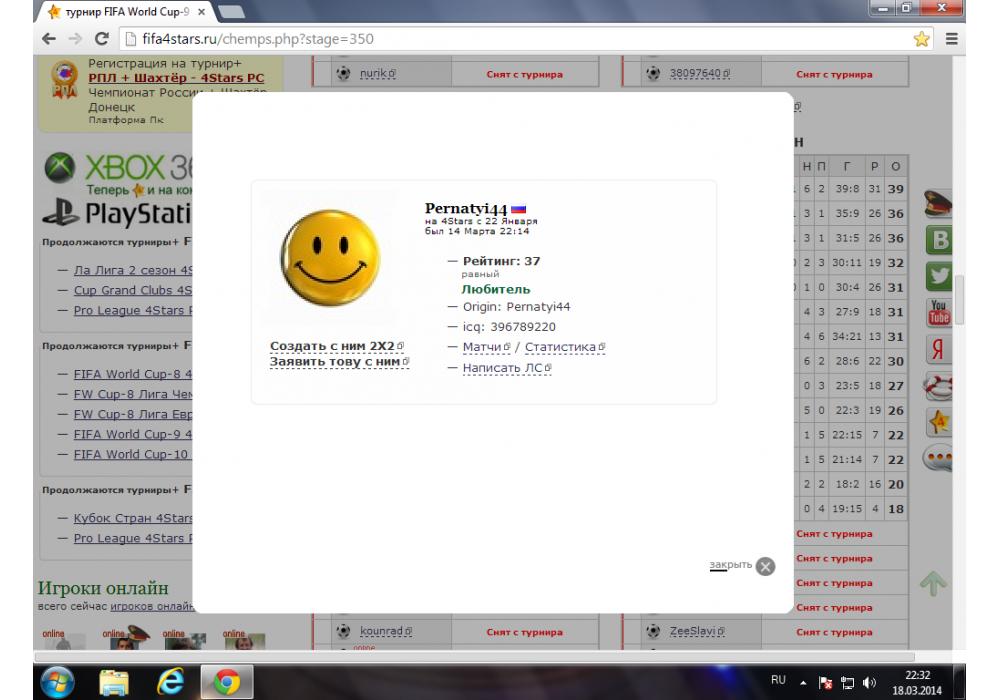
Task: Click soccer ball icon beside nurik
Action: click(343, 73)
